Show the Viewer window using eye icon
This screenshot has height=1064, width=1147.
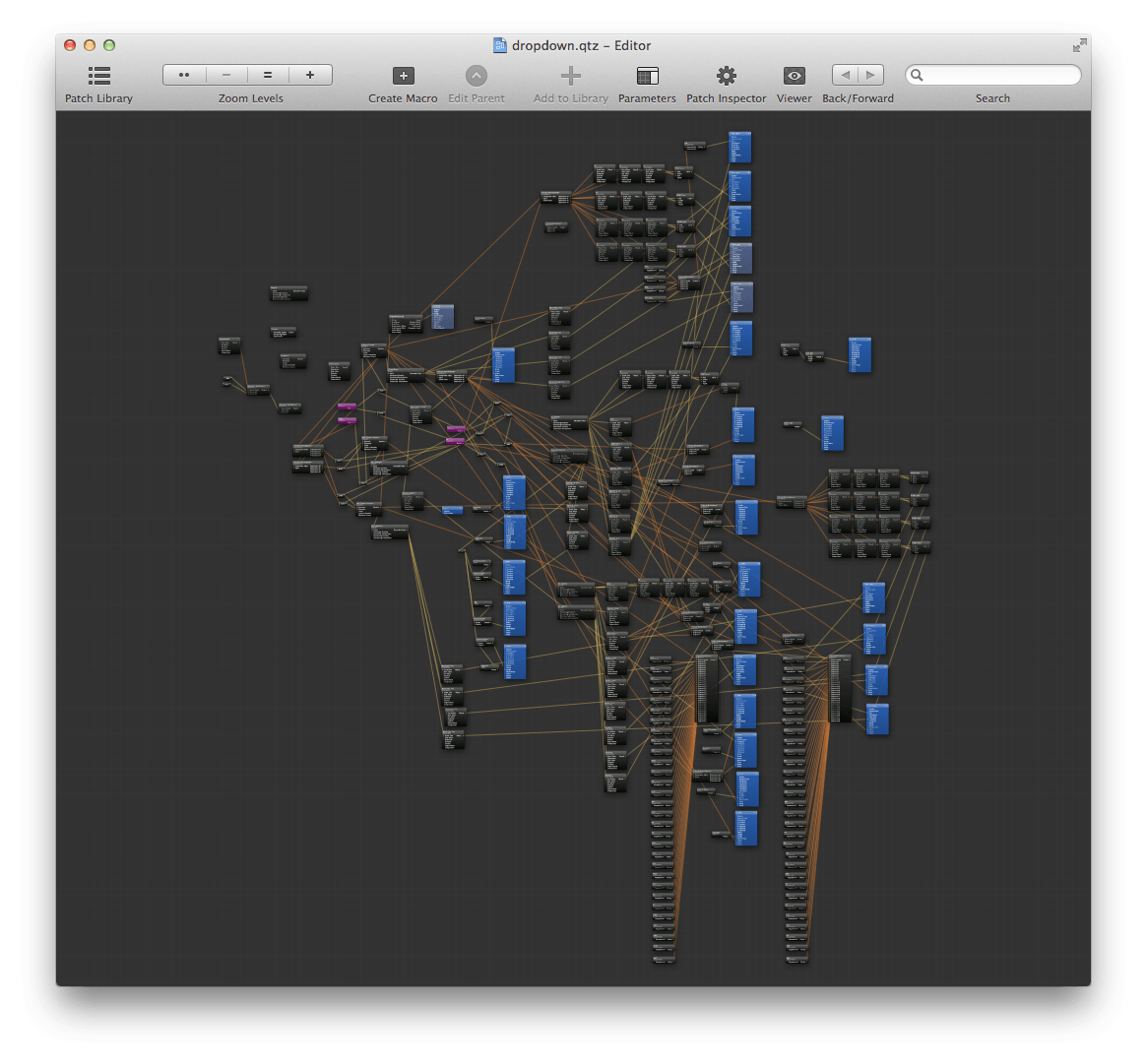pyautogui.click(x=794, y=76)
